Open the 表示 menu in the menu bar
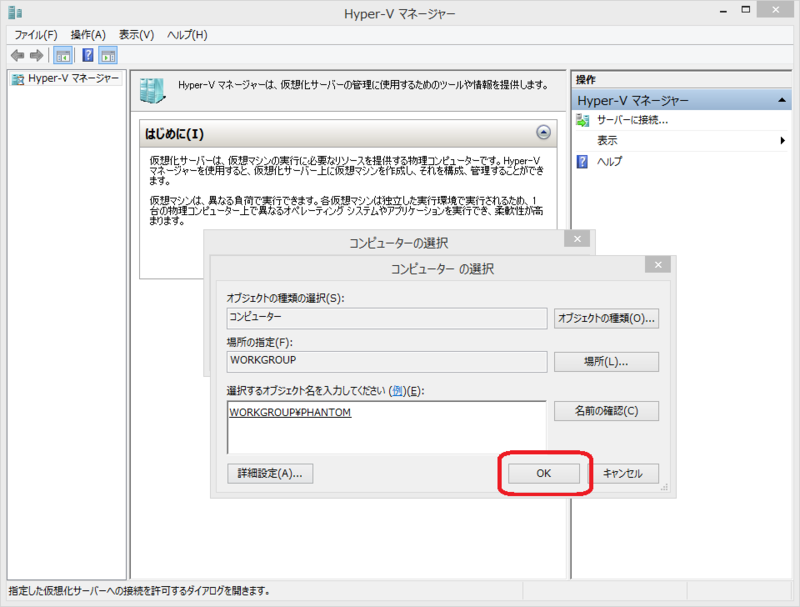Viewport: 800px width, 607px height. (x=134, y=34)
